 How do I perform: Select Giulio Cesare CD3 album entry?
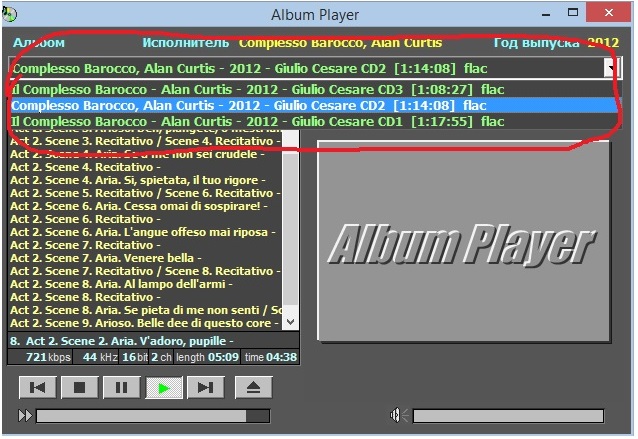[313, 90]
